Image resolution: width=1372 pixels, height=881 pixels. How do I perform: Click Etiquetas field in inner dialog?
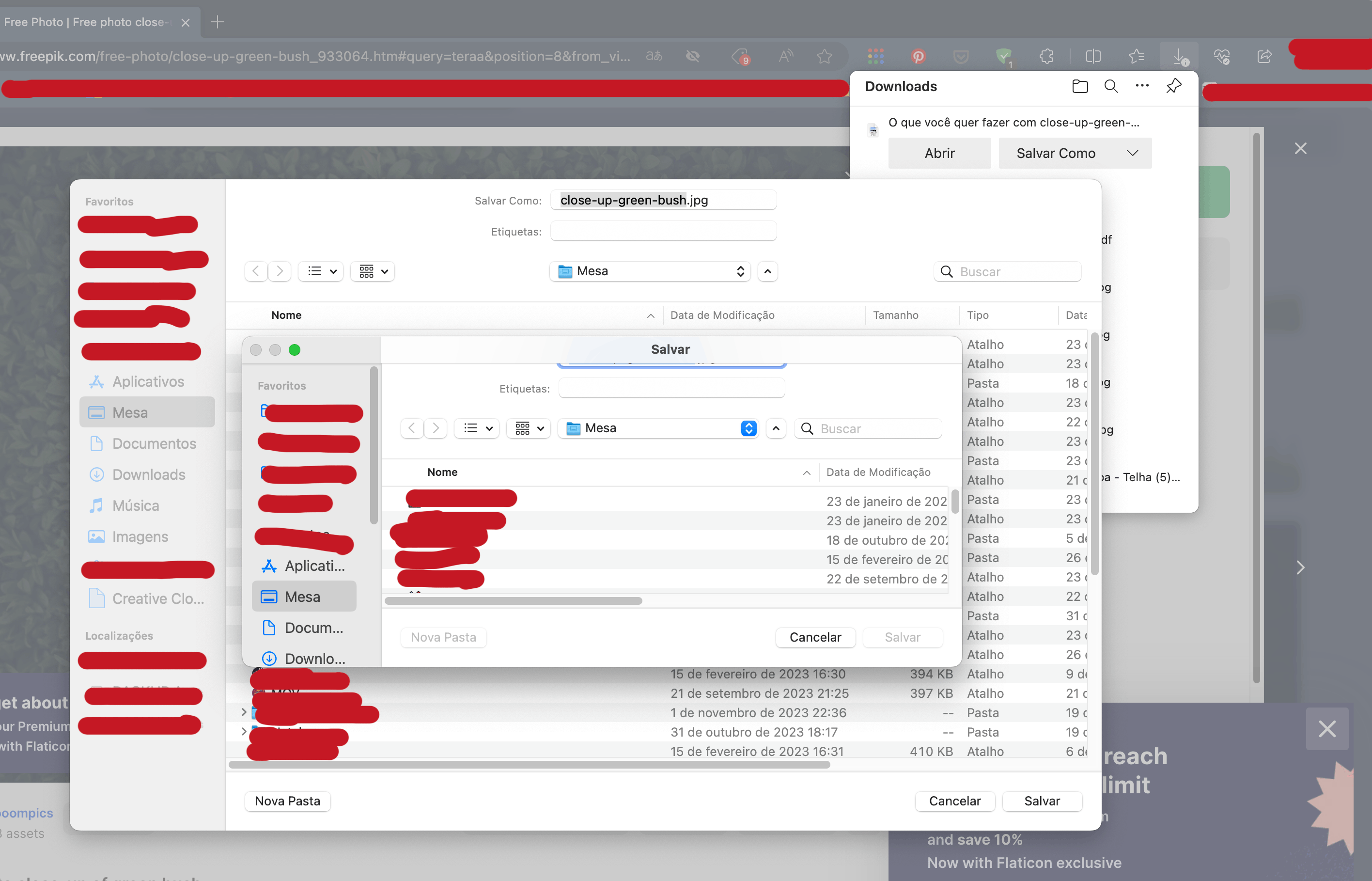[x=671, y=389]
